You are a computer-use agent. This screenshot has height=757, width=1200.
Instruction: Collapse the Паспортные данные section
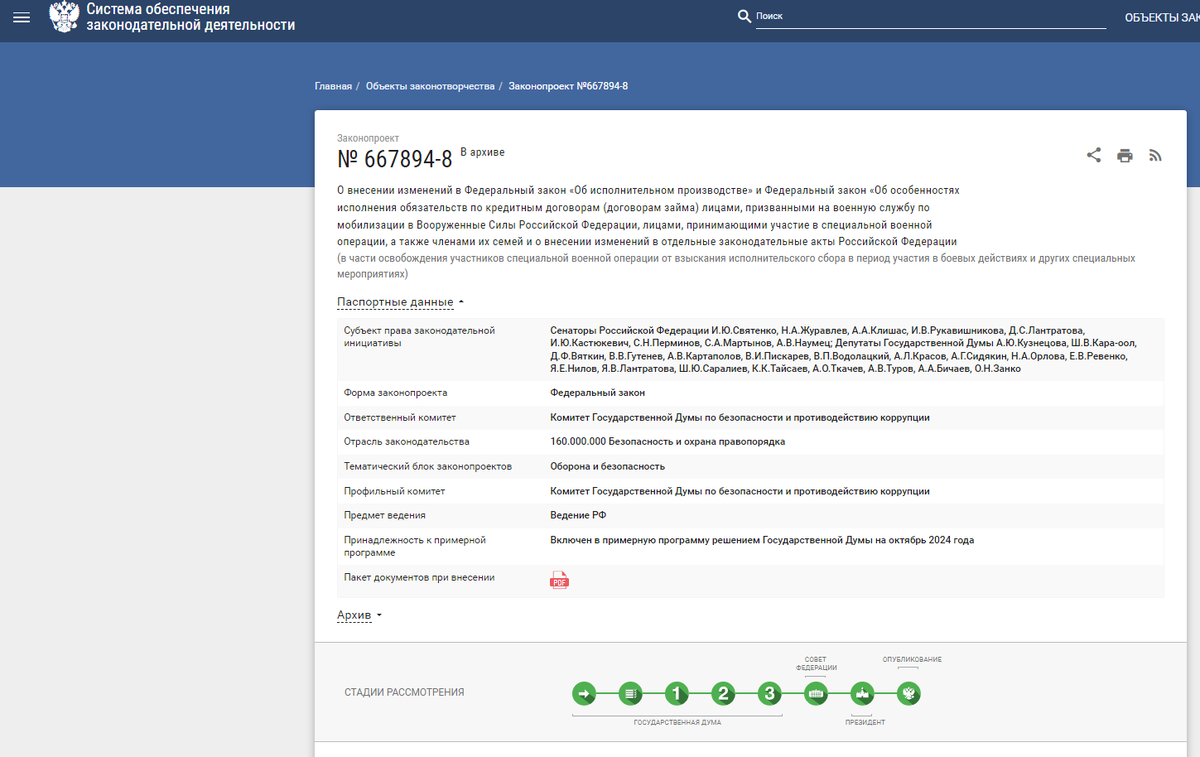(394, 301)
